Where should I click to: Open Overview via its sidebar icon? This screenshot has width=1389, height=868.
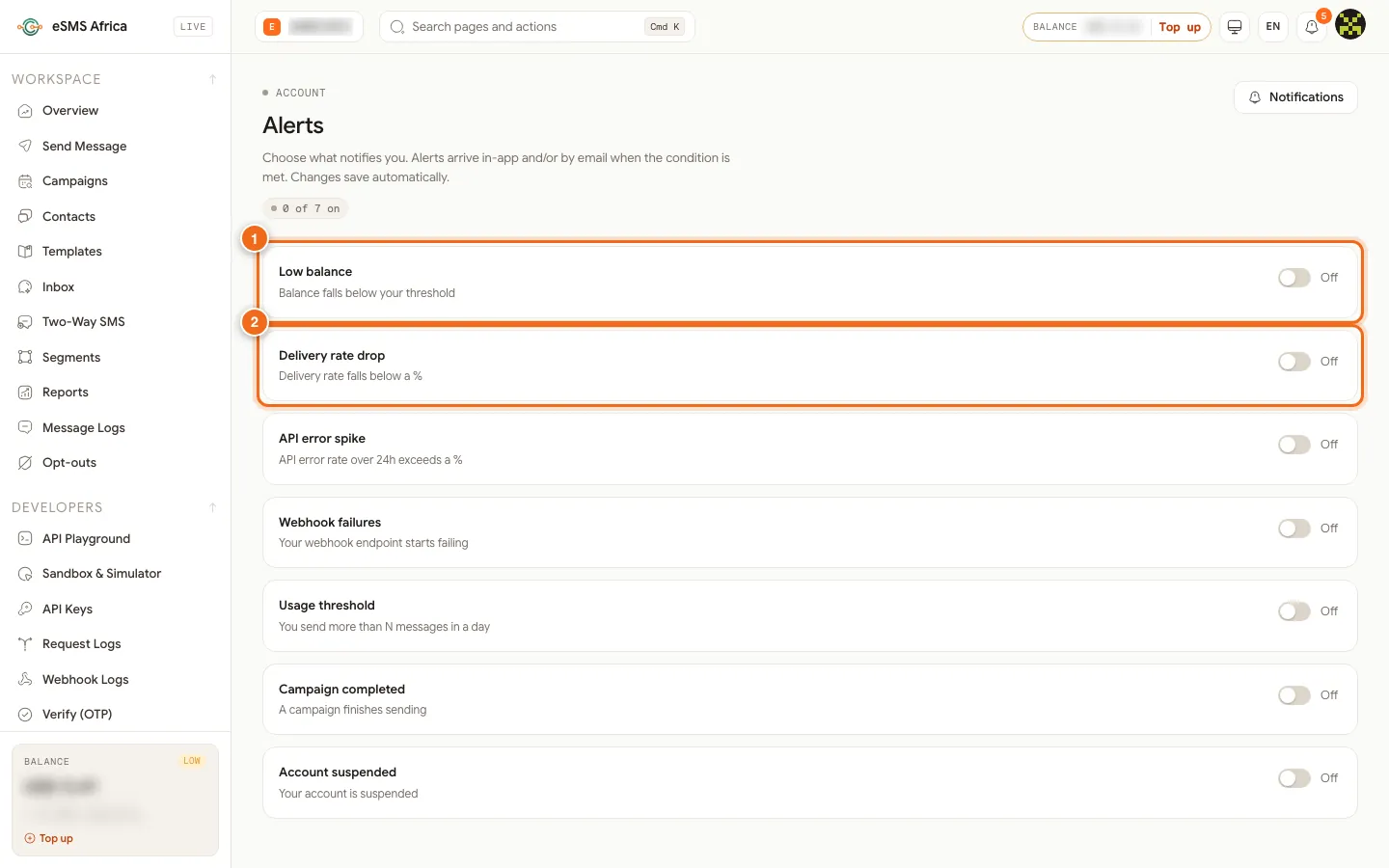(x=25, y=111)
